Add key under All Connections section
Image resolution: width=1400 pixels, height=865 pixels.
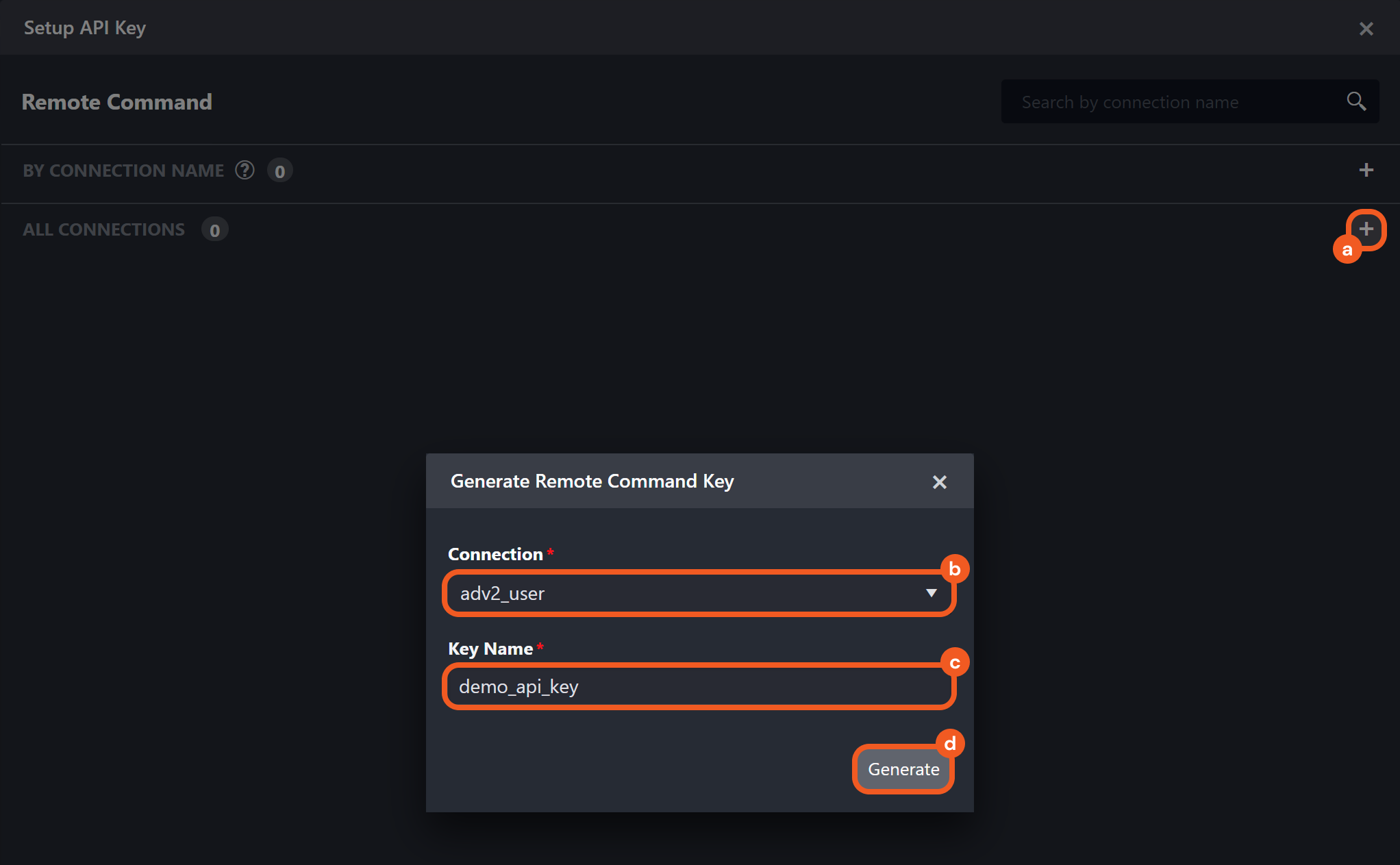1366,229
